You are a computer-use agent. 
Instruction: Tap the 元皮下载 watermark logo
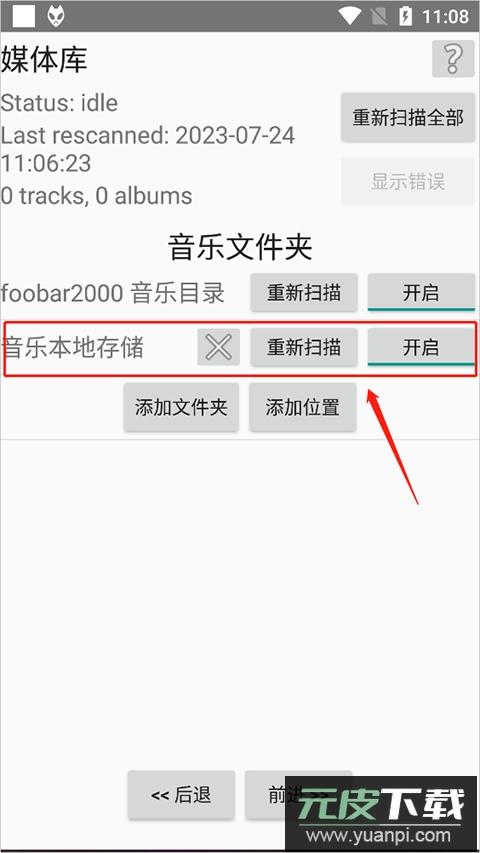click(381, 814)
